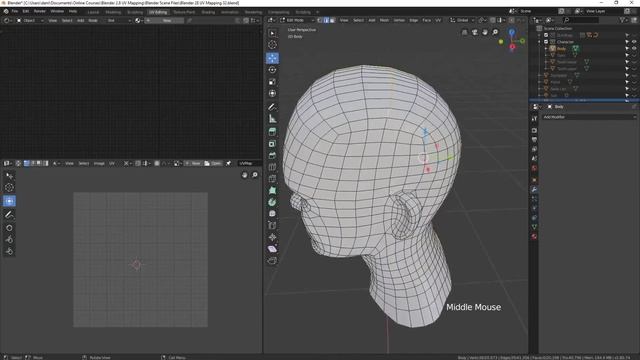The width and height of the screenshot is (640, 360).
Task: Switch to the UV Editing workspace tab
Action: (158, 12)
